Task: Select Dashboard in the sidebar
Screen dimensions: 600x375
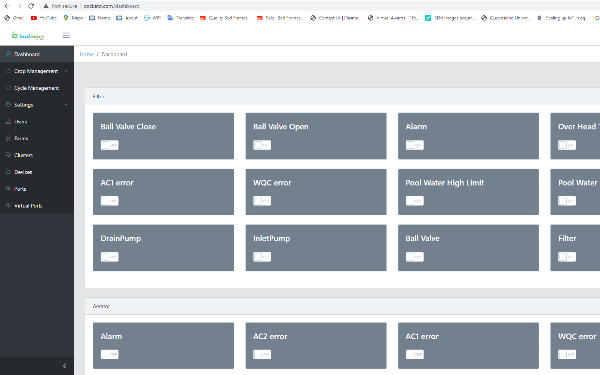Action: click(x=37, y=54)
